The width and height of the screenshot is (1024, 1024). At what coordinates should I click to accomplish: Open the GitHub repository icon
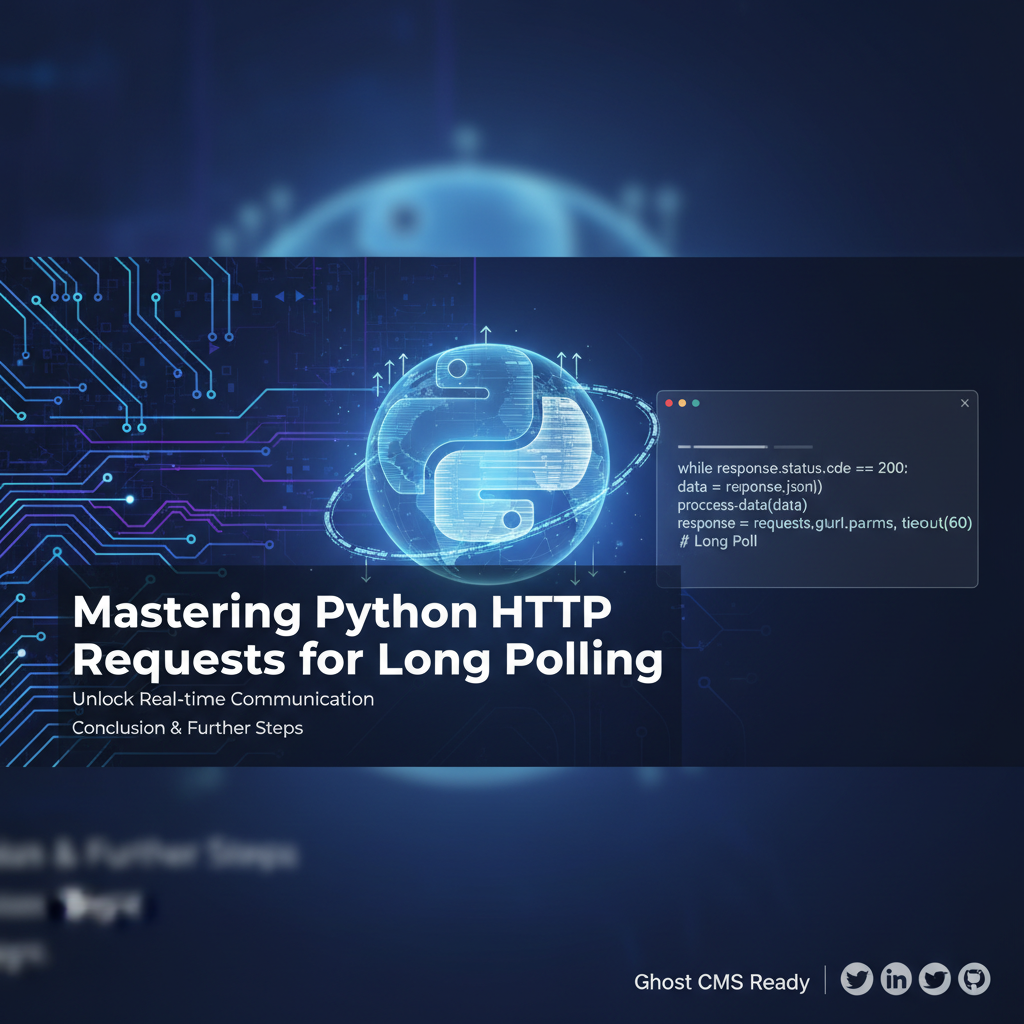pyautogui.click(x=971, y=979)
